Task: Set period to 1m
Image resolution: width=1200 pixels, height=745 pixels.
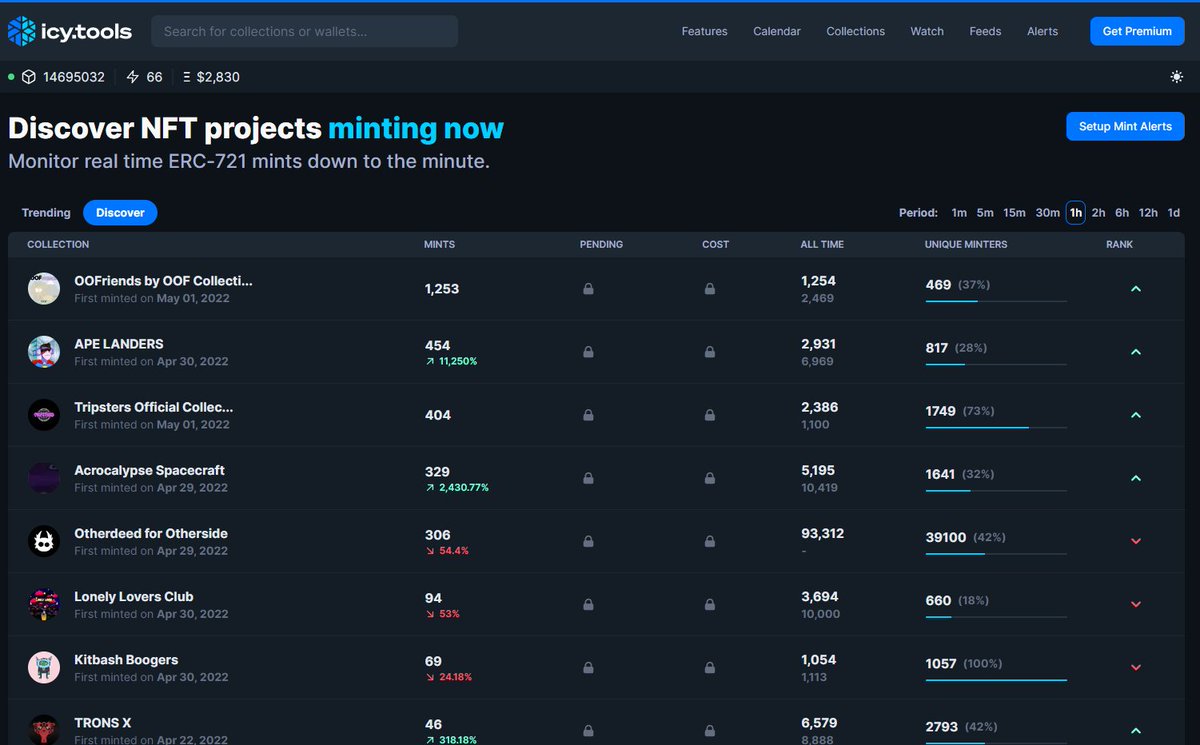Action: coord(959,213)
